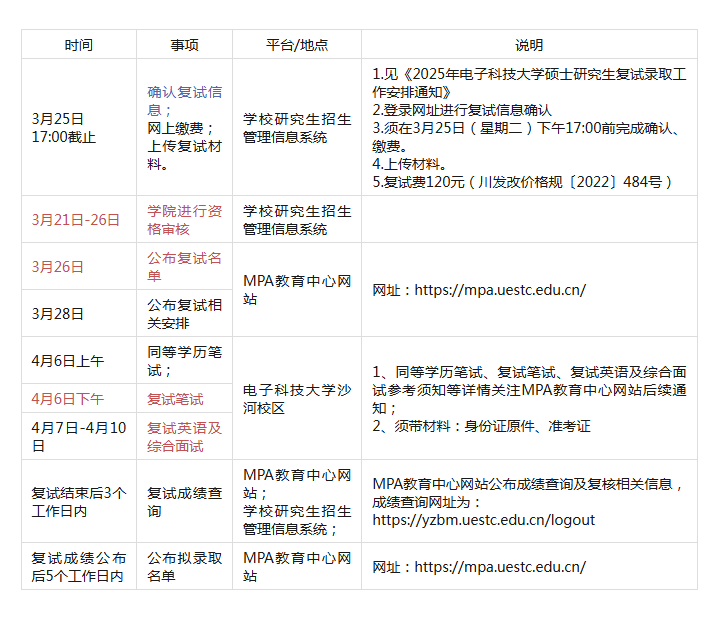Click the 公布复试相关安排 cell
The image size is (723, 637).
tap(184, 313)
